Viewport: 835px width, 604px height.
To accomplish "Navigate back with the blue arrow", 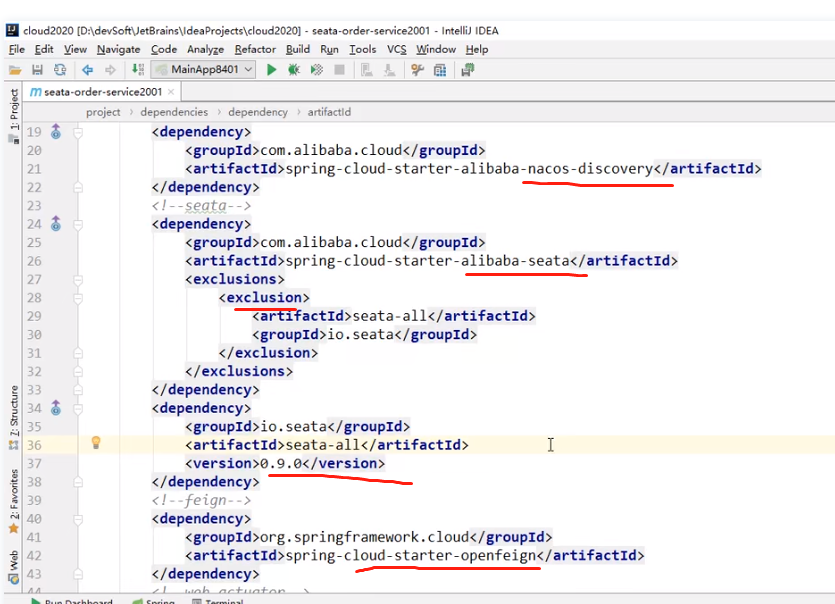I will click(x=87, y=70).
